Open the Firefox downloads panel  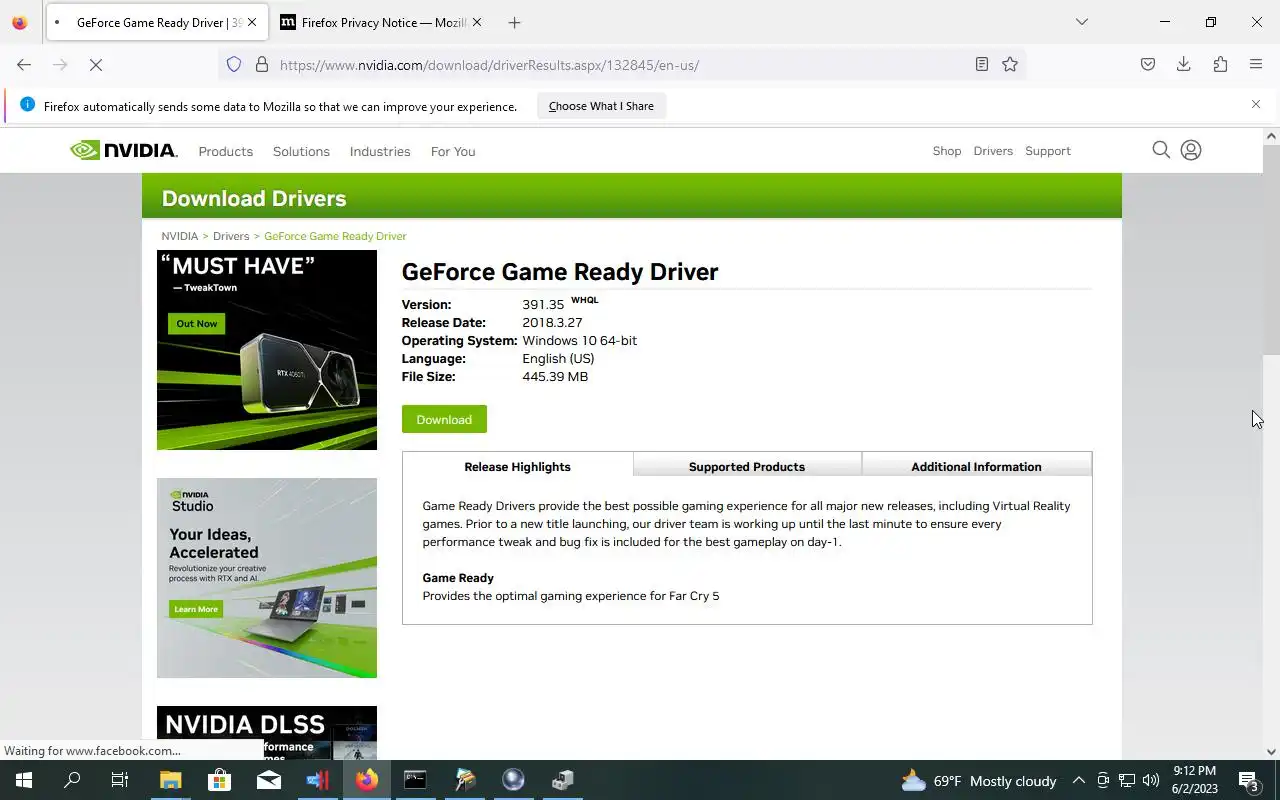(1184, 64)
